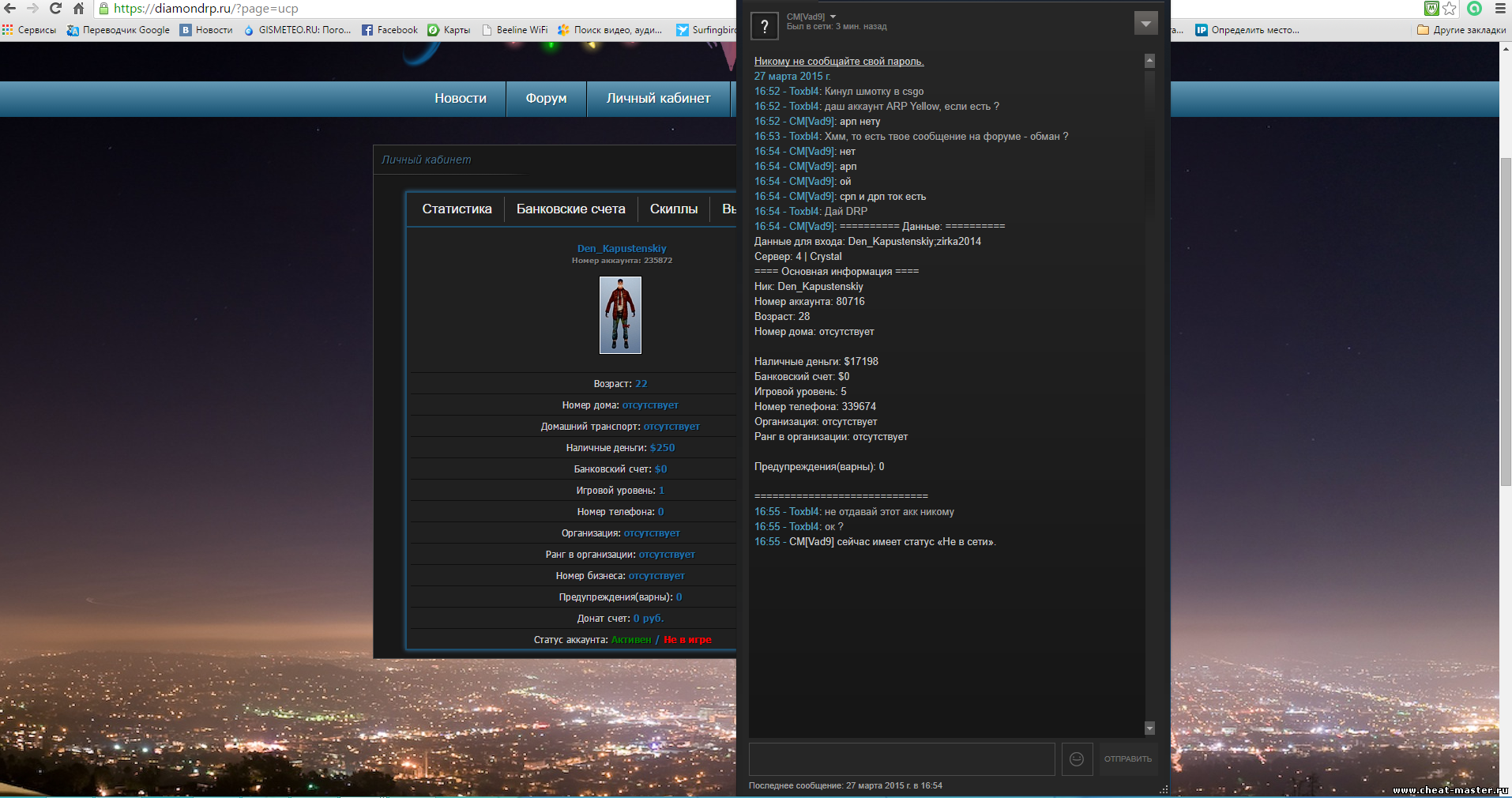The image size is (1512, 798).
Task: Open the Chrome hamburger menu
Action: click(1500, 9)
